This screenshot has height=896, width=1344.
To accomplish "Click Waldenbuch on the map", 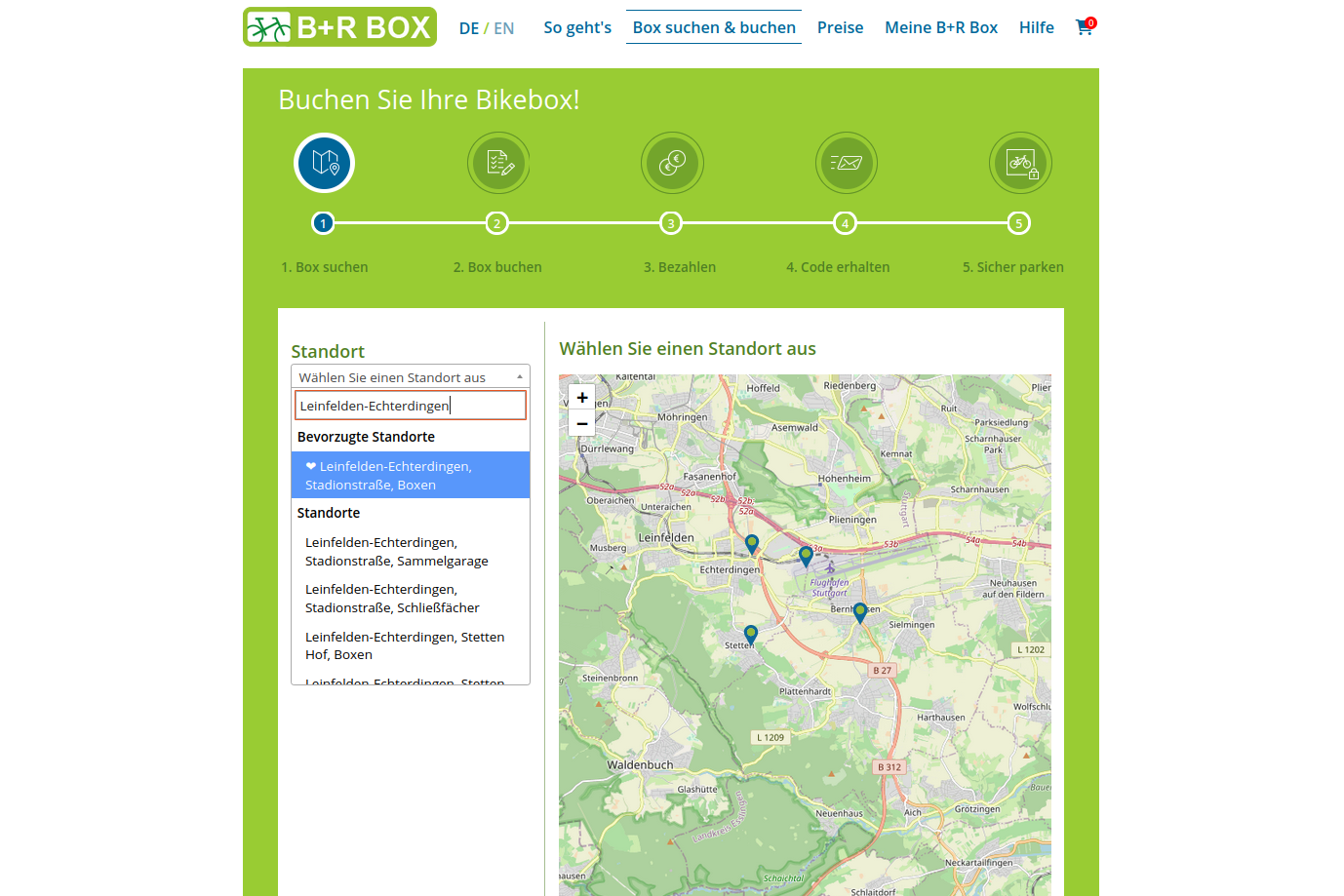I will tap(640, 765).
